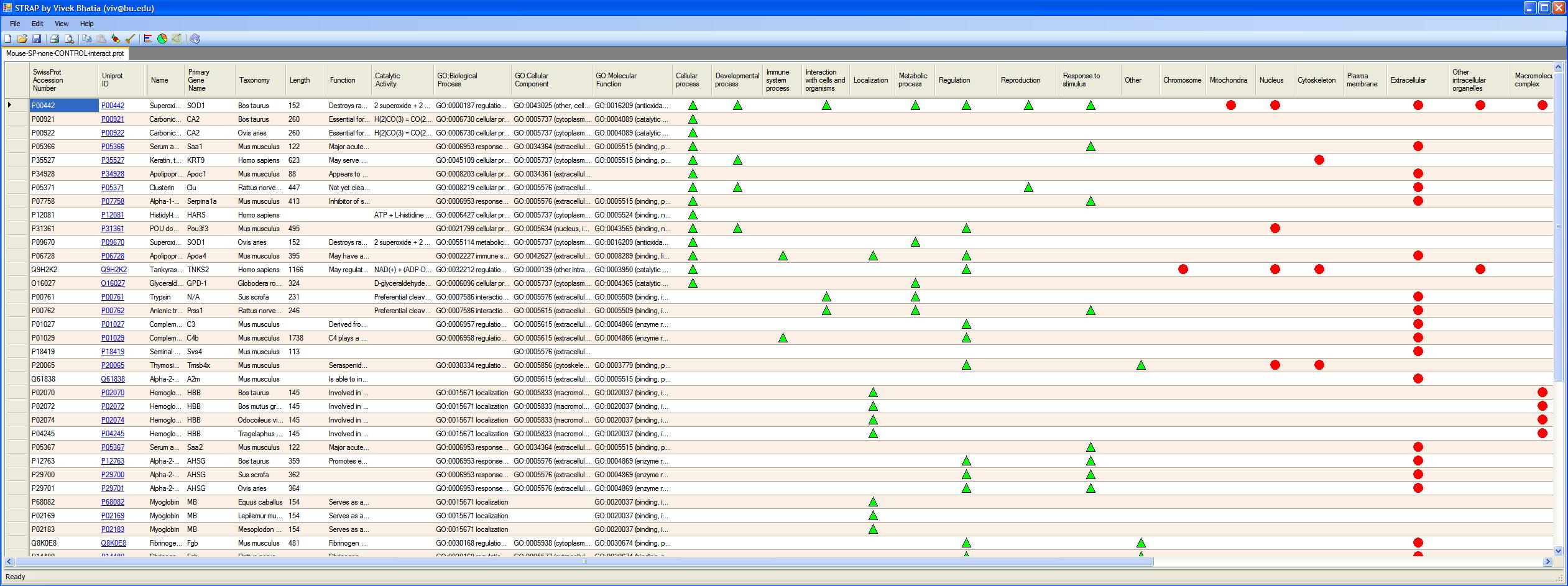Viewport: 1568px width, 586px height.
Task: Open the File menu
Action: pyautogui.click(x=15, y=24)
